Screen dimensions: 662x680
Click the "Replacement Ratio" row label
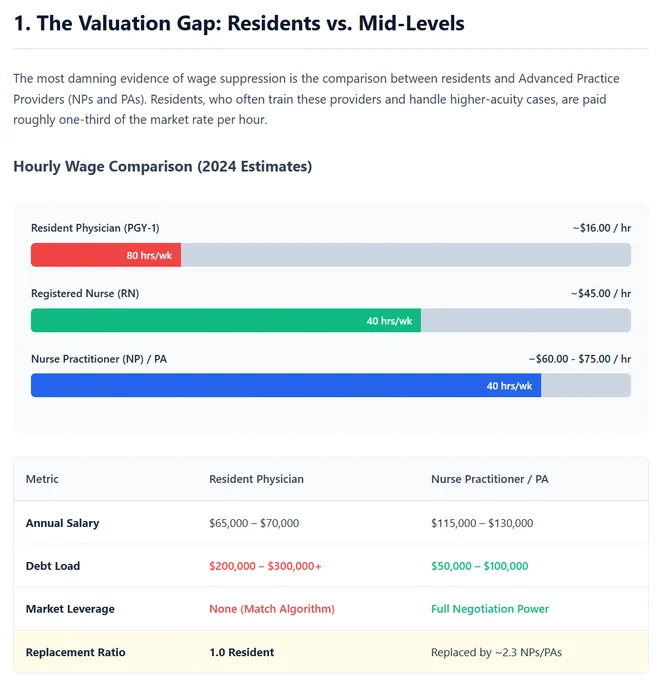pyautogui.click(x=75, y=652)
